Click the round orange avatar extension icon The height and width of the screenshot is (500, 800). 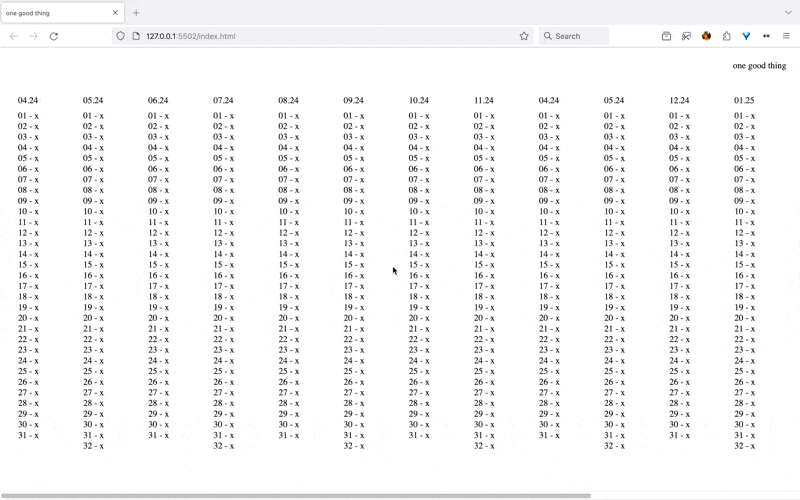(706, 36)
